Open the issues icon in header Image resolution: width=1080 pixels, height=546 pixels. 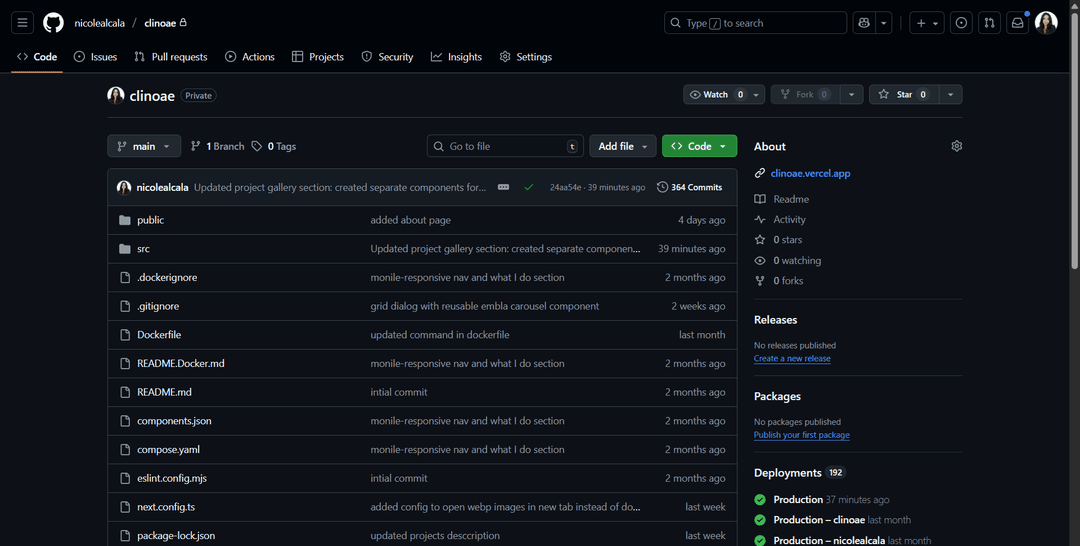tap(961, 23)
